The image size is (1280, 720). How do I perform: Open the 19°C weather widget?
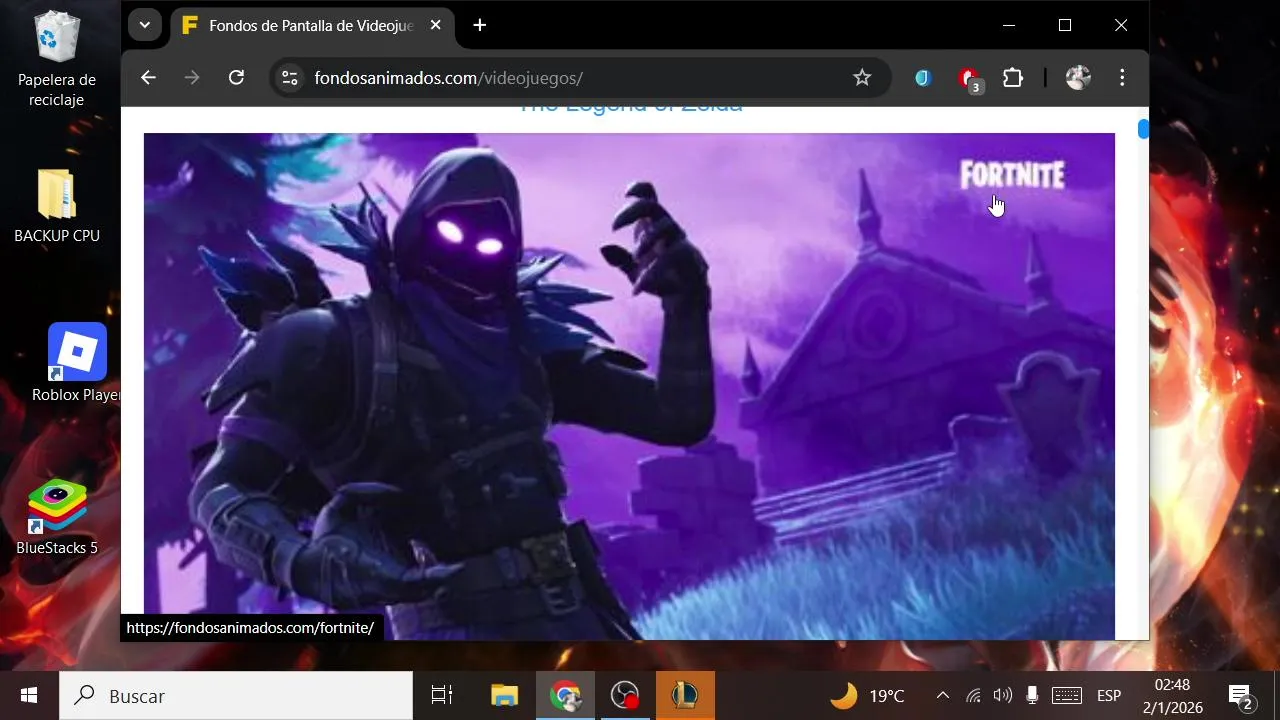pos(867,695)
